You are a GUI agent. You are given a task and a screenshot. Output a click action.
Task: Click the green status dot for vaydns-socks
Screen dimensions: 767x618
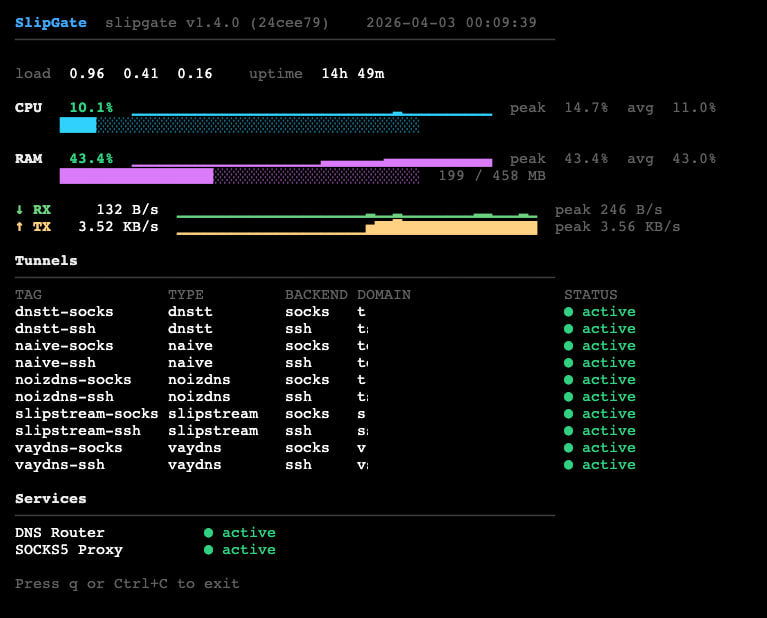pos(568,448)
